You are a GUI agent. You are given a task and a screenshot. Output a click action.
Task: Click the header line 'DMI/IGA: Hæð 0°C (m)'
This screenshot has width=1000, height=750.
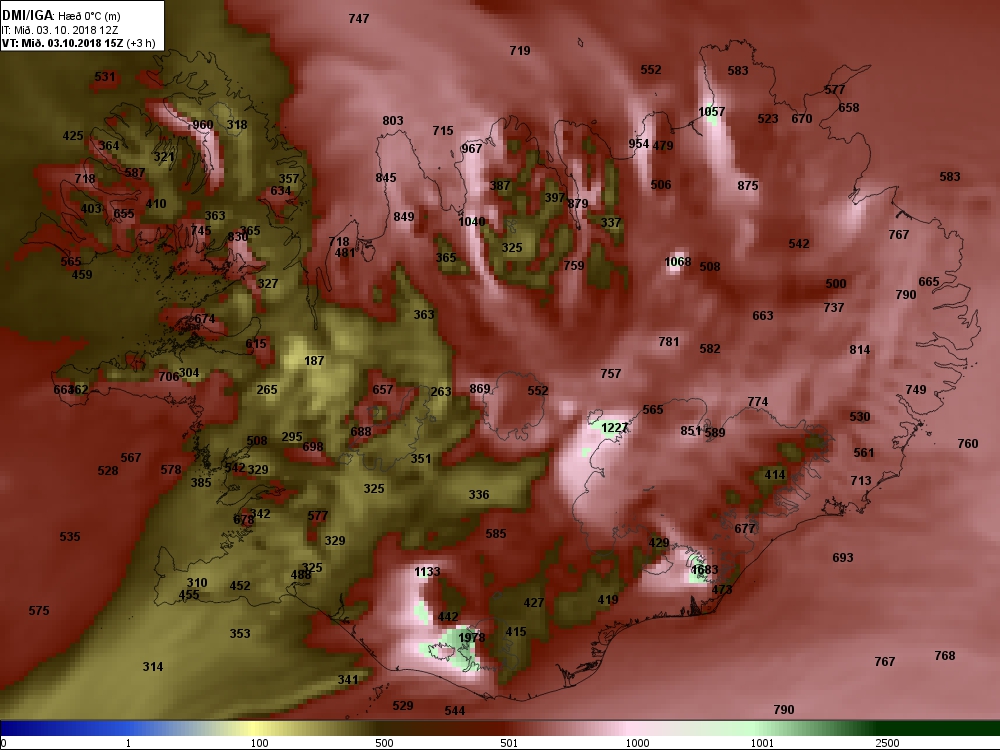tap(61, 15)
